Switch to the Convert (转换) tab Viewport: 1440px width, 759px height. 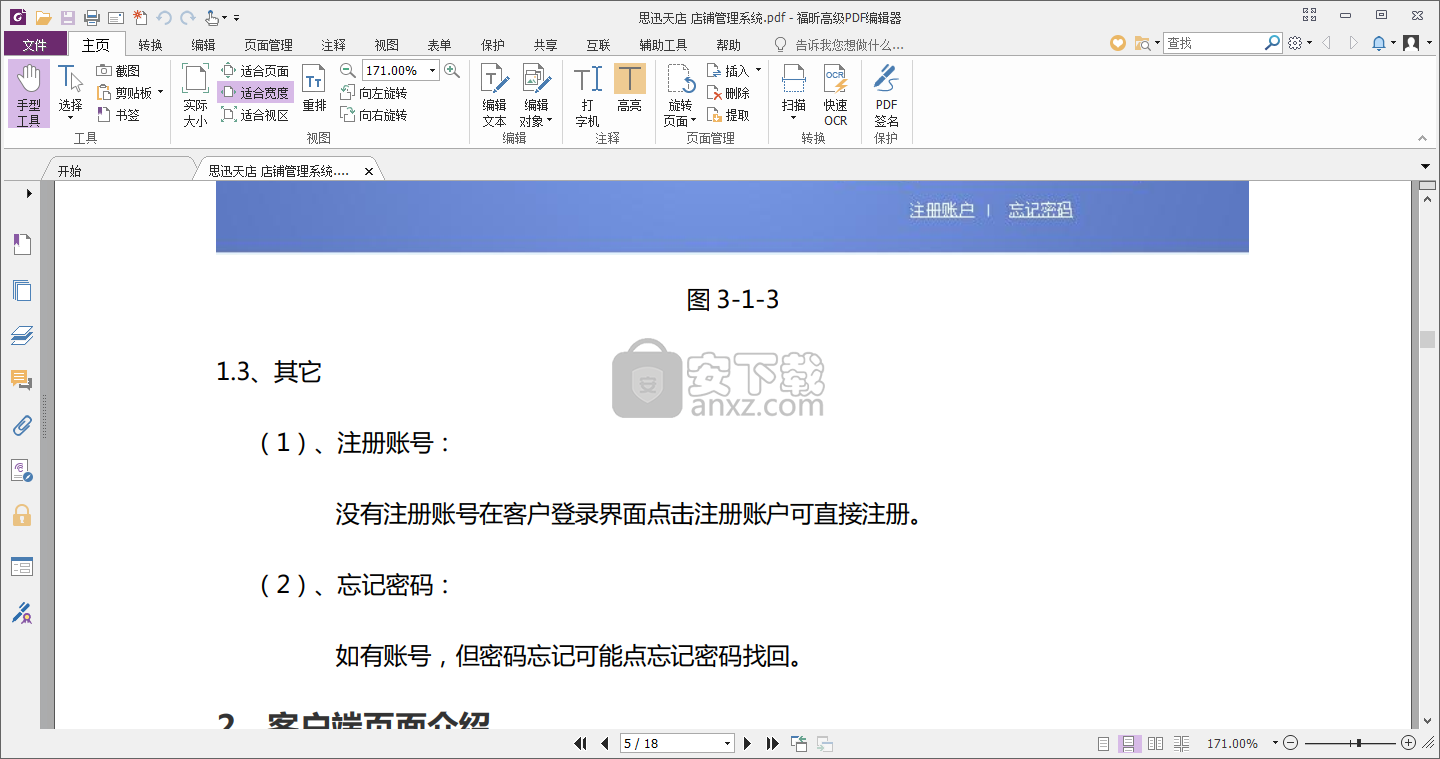click(x=150, y=45)
